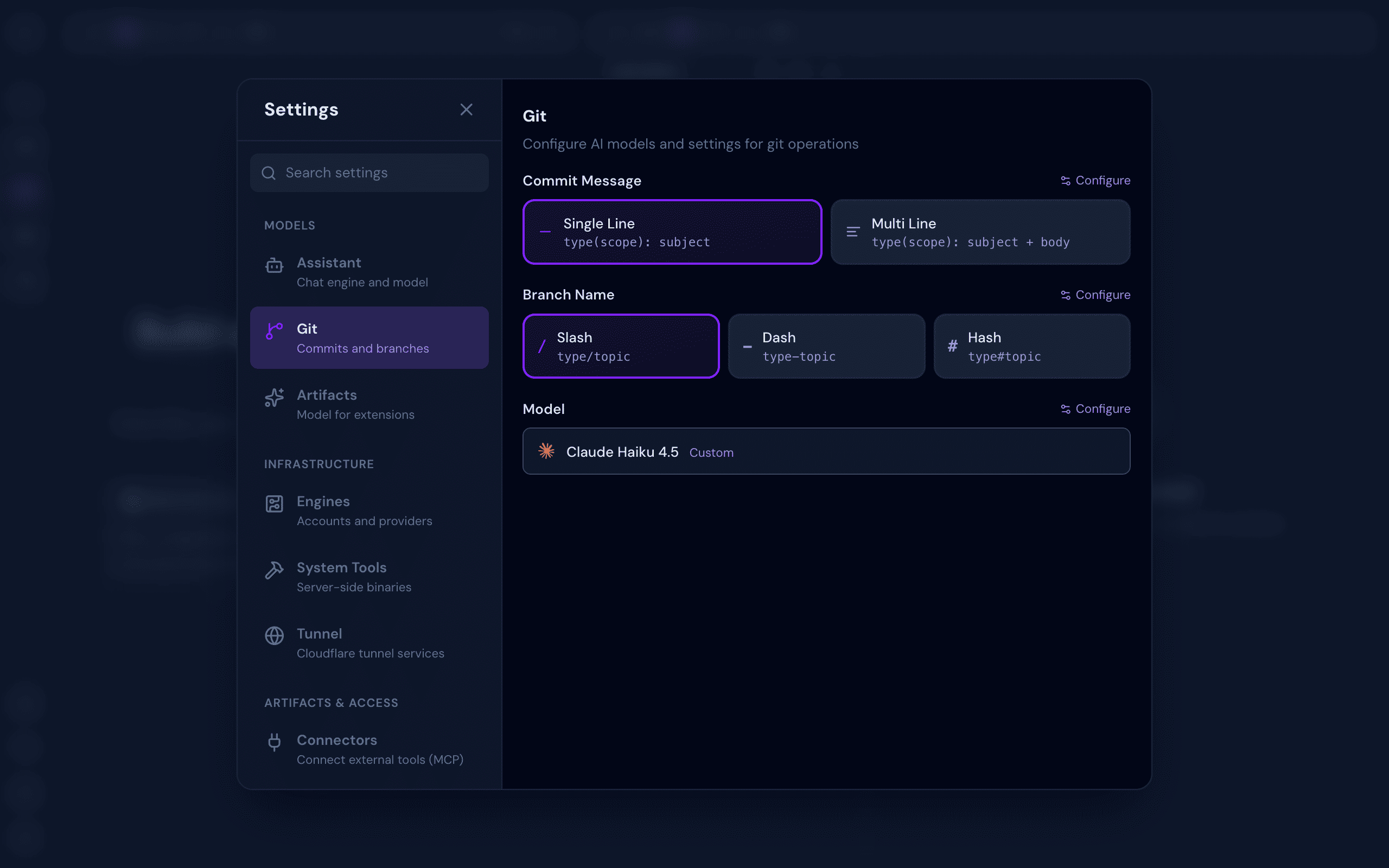The height and width of the screenshot is (868, 1389).
Task: Click the Hash style hash icon
Action: [952, 346]
